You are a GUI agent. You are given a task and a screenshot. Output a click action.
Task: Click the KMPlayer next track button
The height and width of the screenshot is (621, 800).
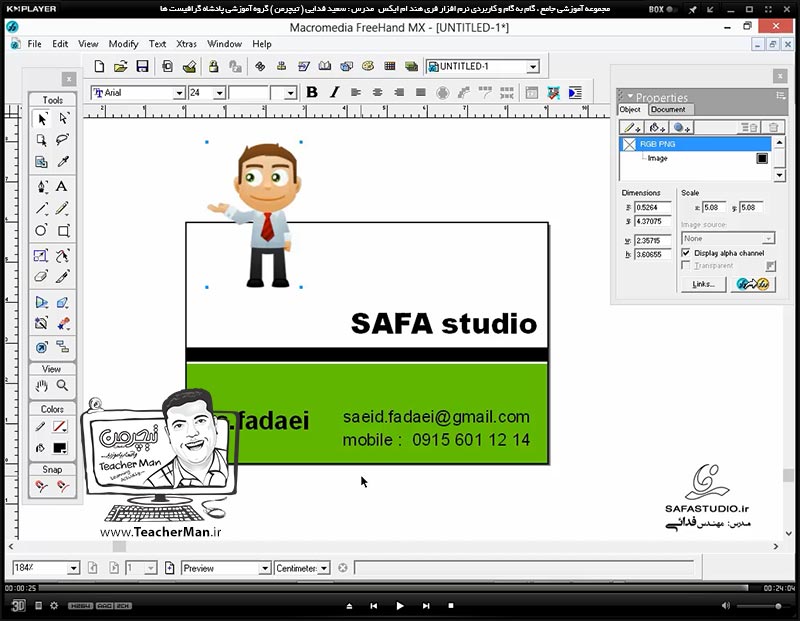click(x=426, y=606)
